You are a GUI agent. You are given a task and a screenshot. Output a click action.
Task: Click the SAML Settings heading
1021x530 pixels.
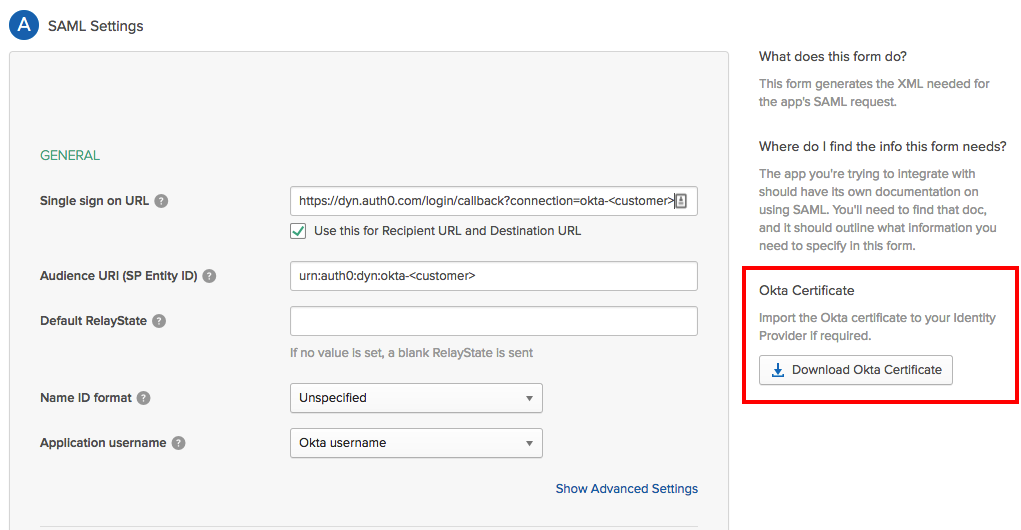[96, 26]
